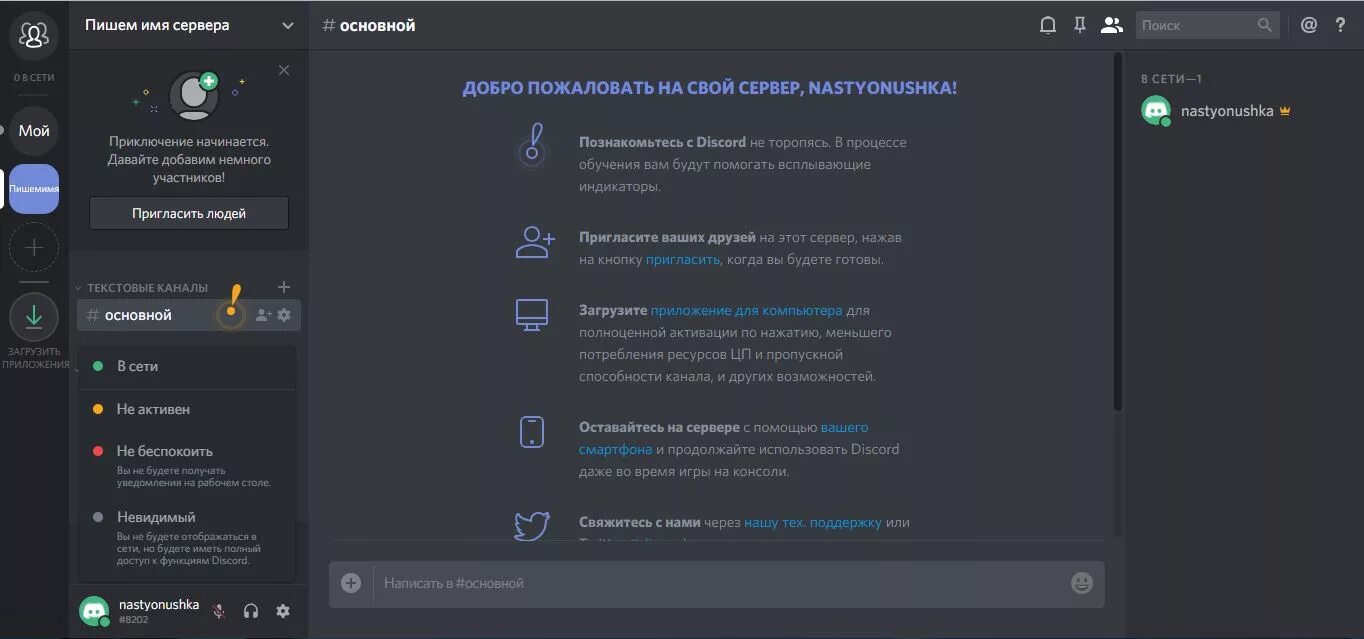This screenshot has width=1364, height=639.
Task: Open the friends home icon
Action: pos(34,35)
